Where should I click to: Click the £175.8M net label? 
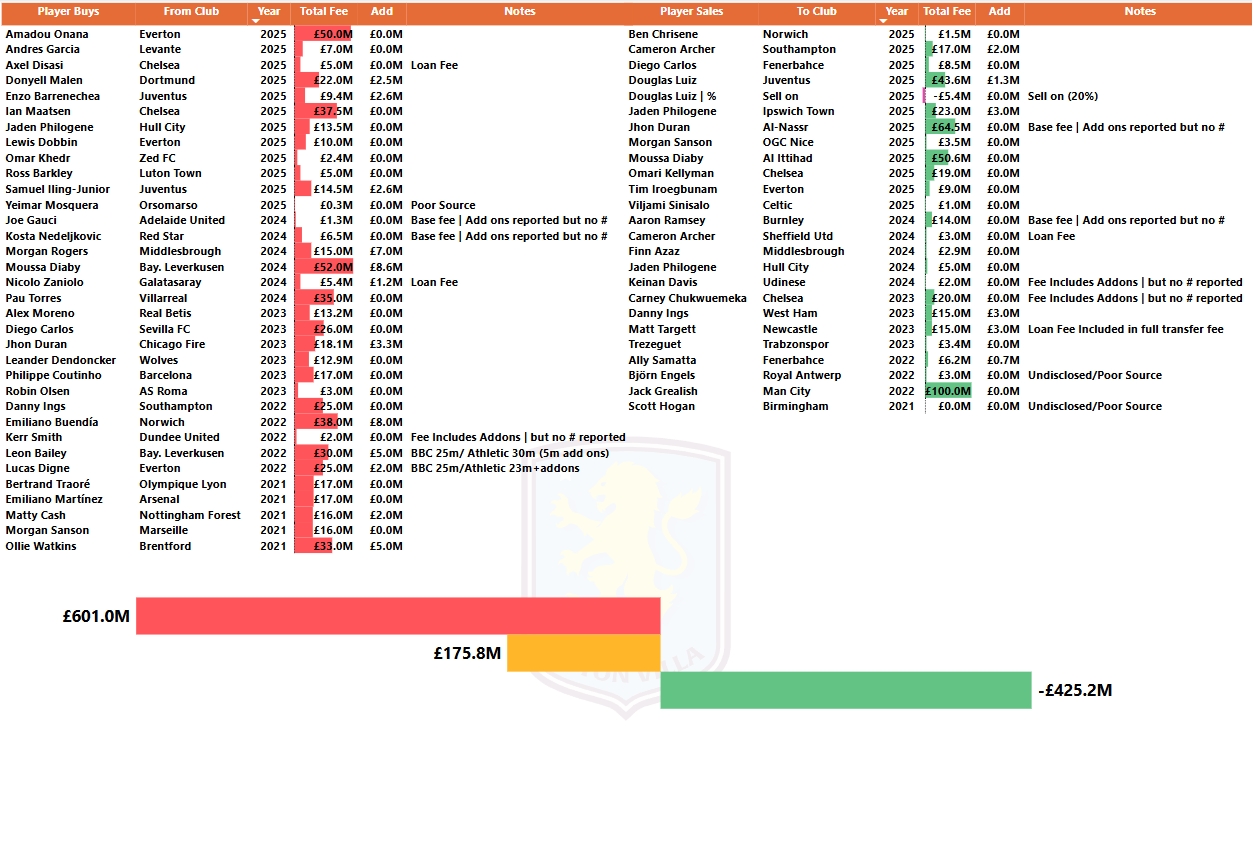[x=466, y=653]
